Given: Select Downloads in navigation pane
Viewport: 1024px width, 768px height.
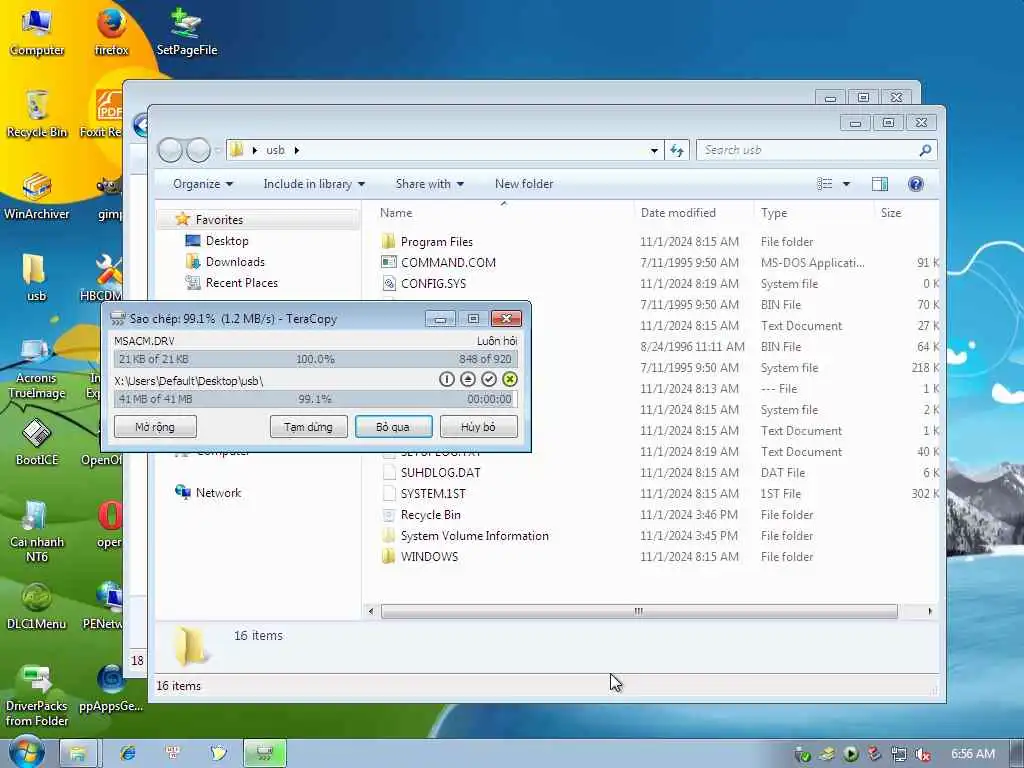Looking at the screenshot, I should 235,262.
